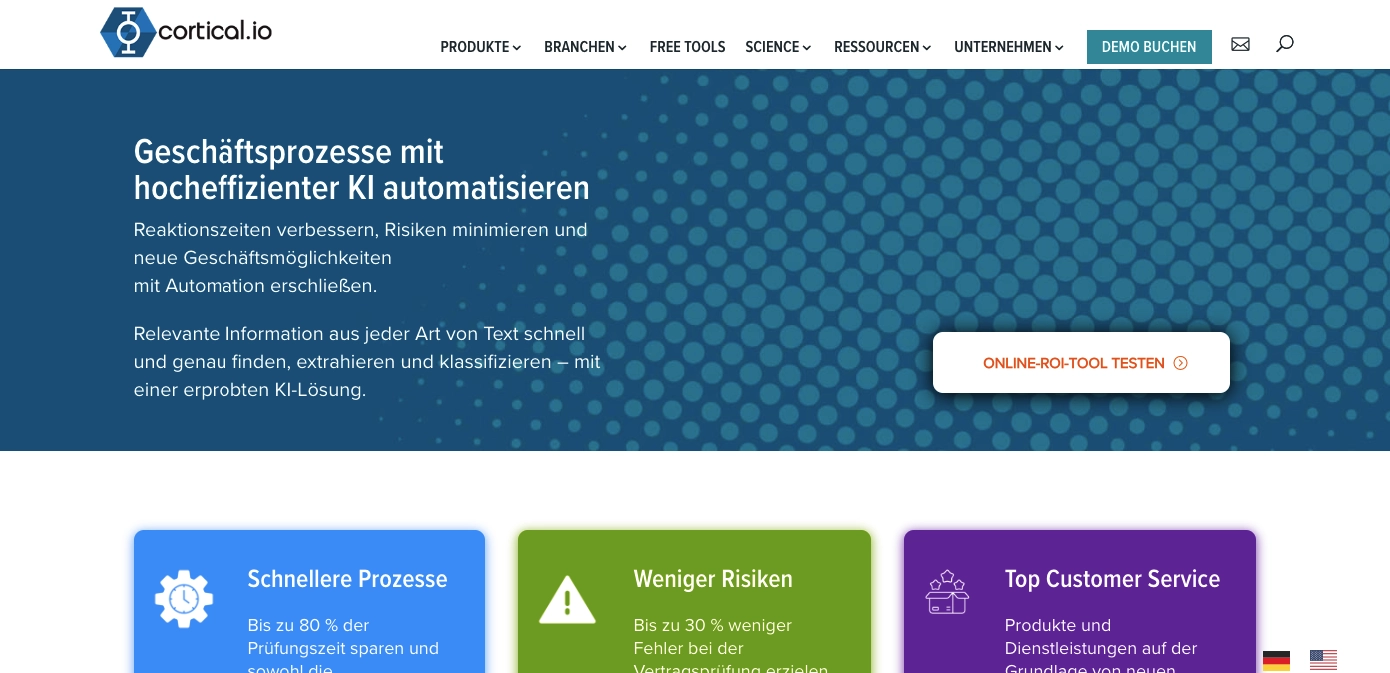
Task: Expand the UNTERNEHMEN dropdown menu
Action: pyautogui.click(x=1009, y=47)
